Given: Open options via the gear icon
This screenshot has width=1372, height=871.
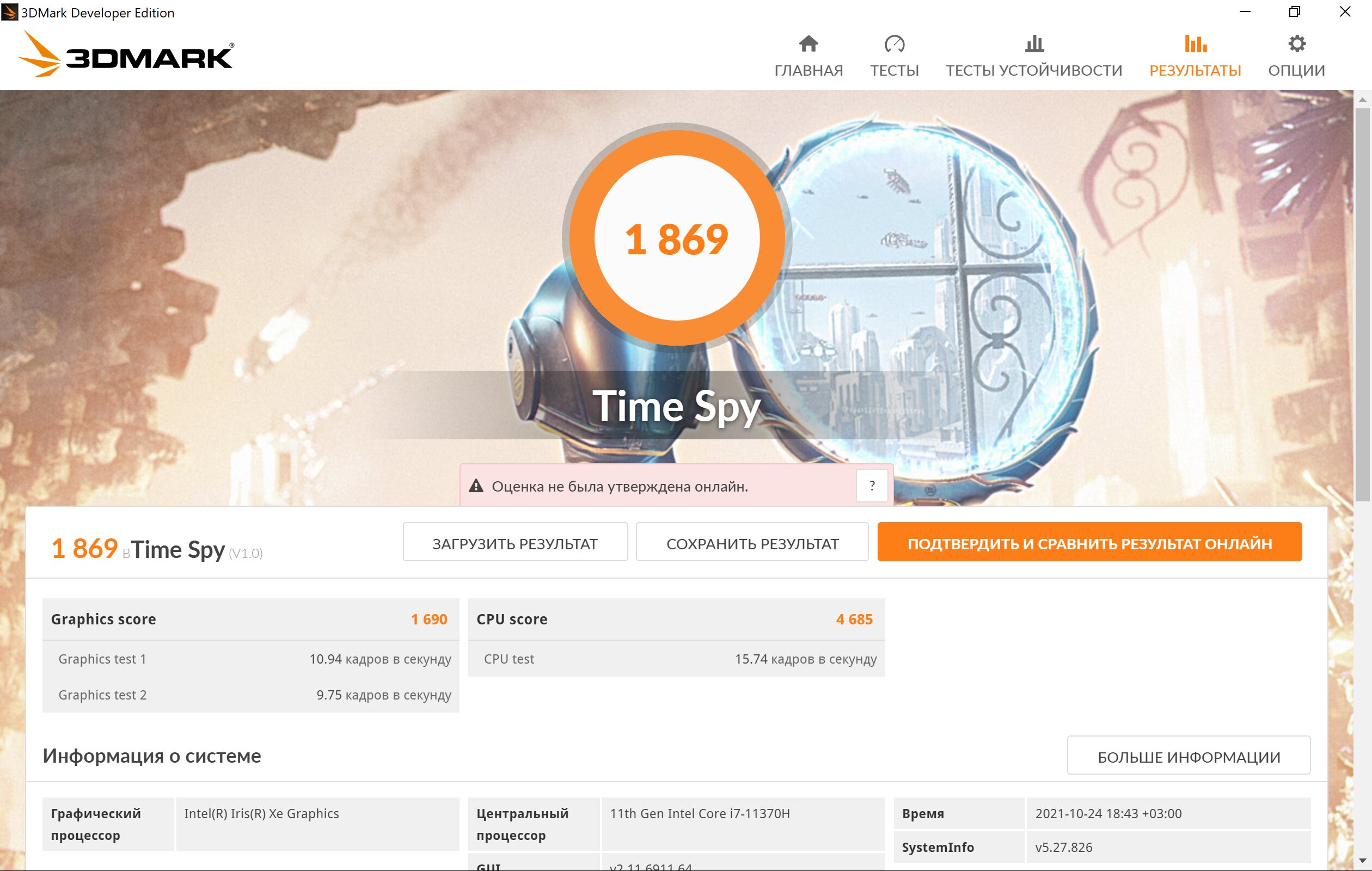Looking at the screenshot, I should 1296,44.
